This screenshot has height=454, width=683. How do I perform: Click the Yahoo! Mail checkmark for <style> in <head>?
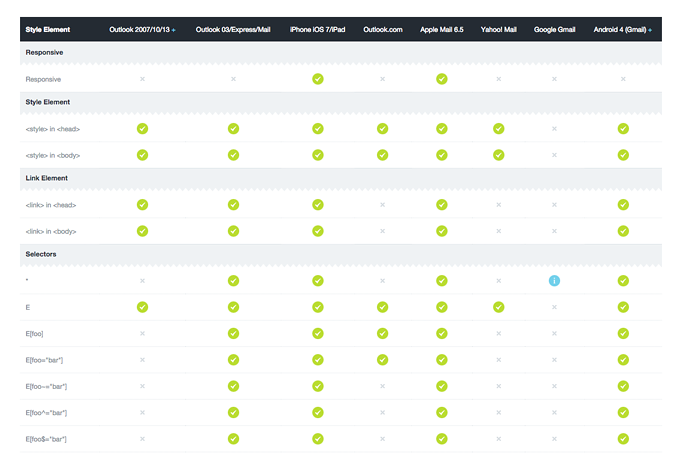tap(497, 128)
